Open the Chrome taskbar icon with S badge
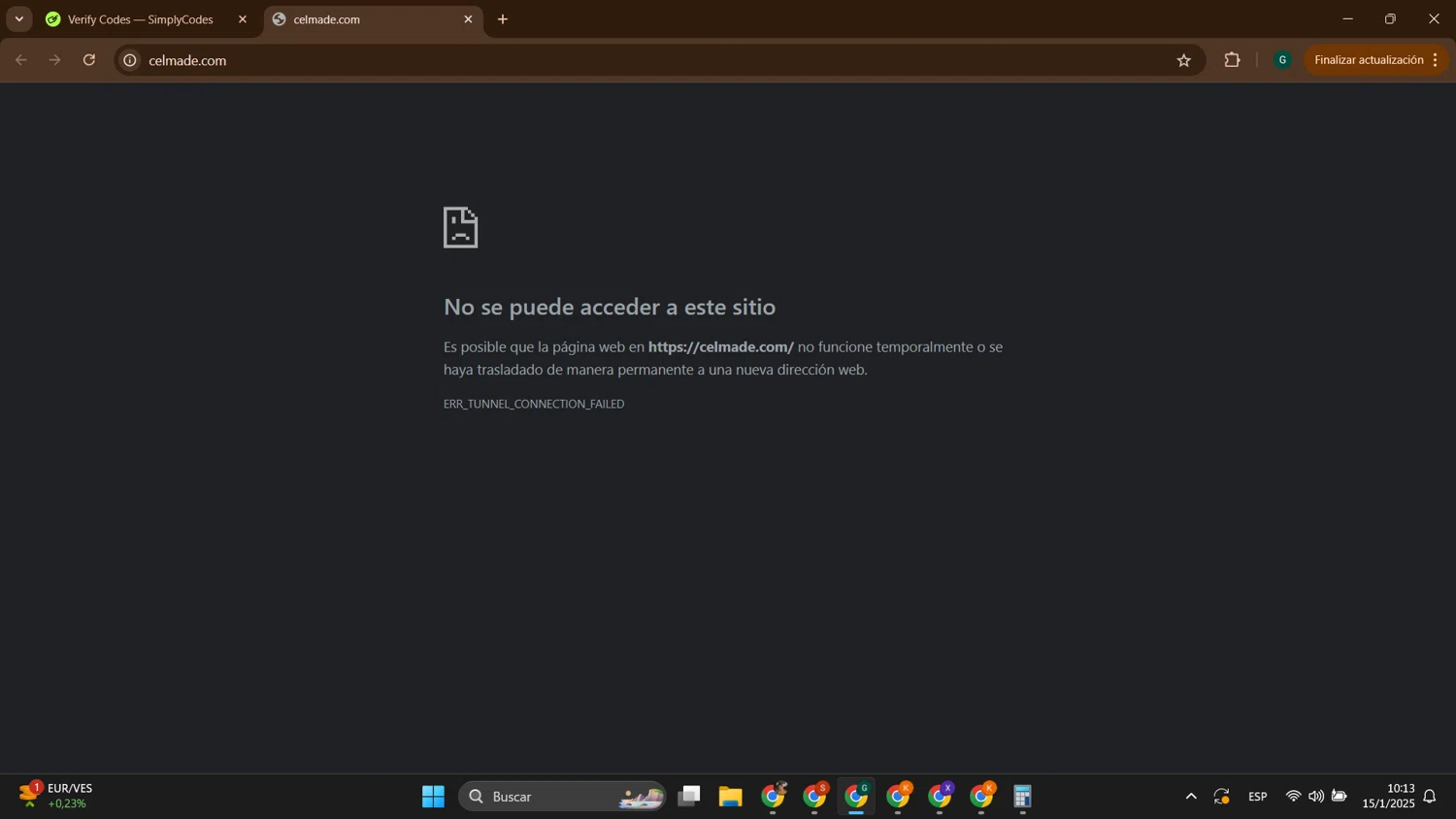Image resolution: width=1456 pixels, height=819 pixels. point(815,796)
